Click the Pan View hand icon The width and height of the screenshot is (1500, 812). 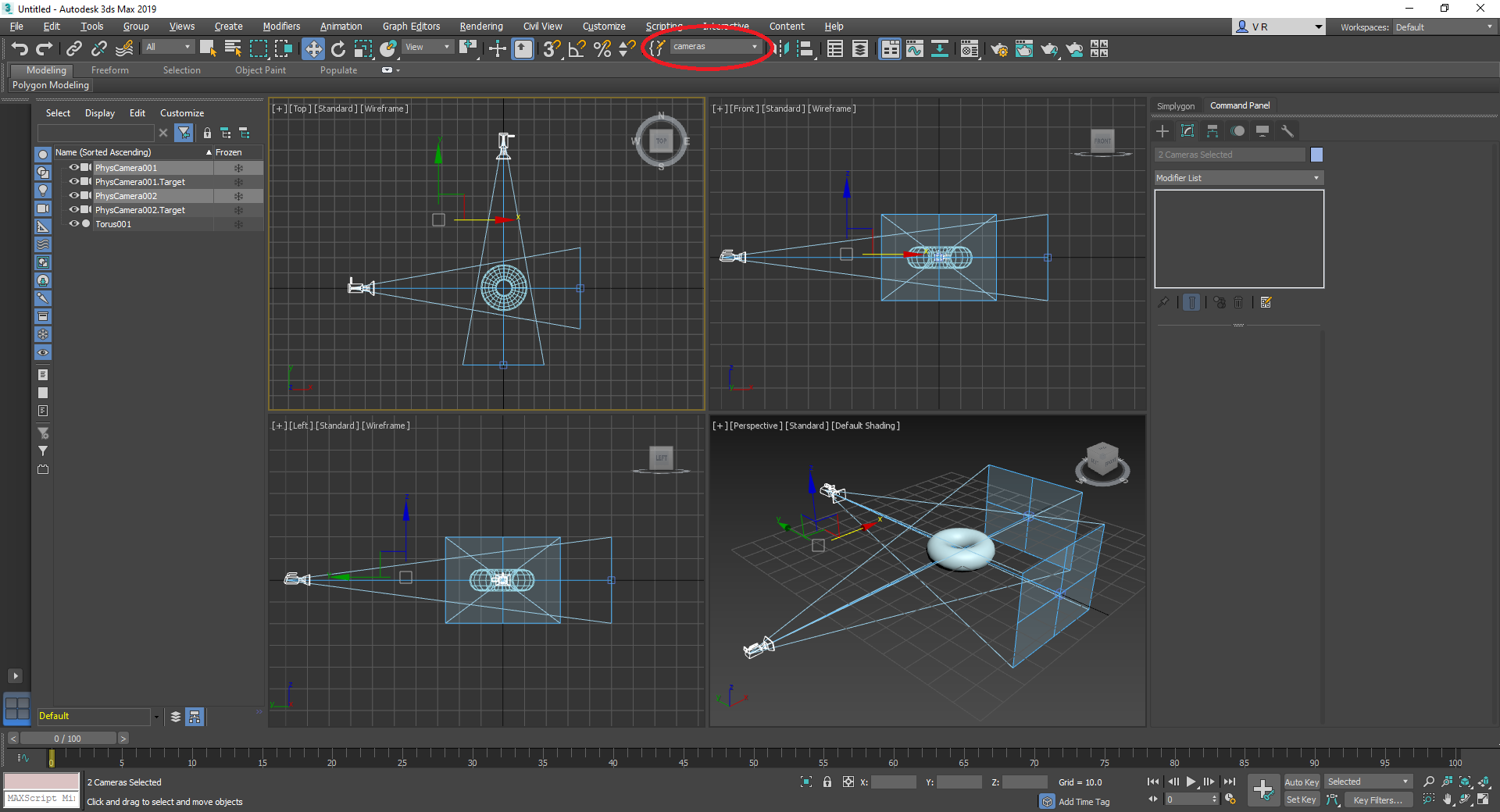point(1447,799)
